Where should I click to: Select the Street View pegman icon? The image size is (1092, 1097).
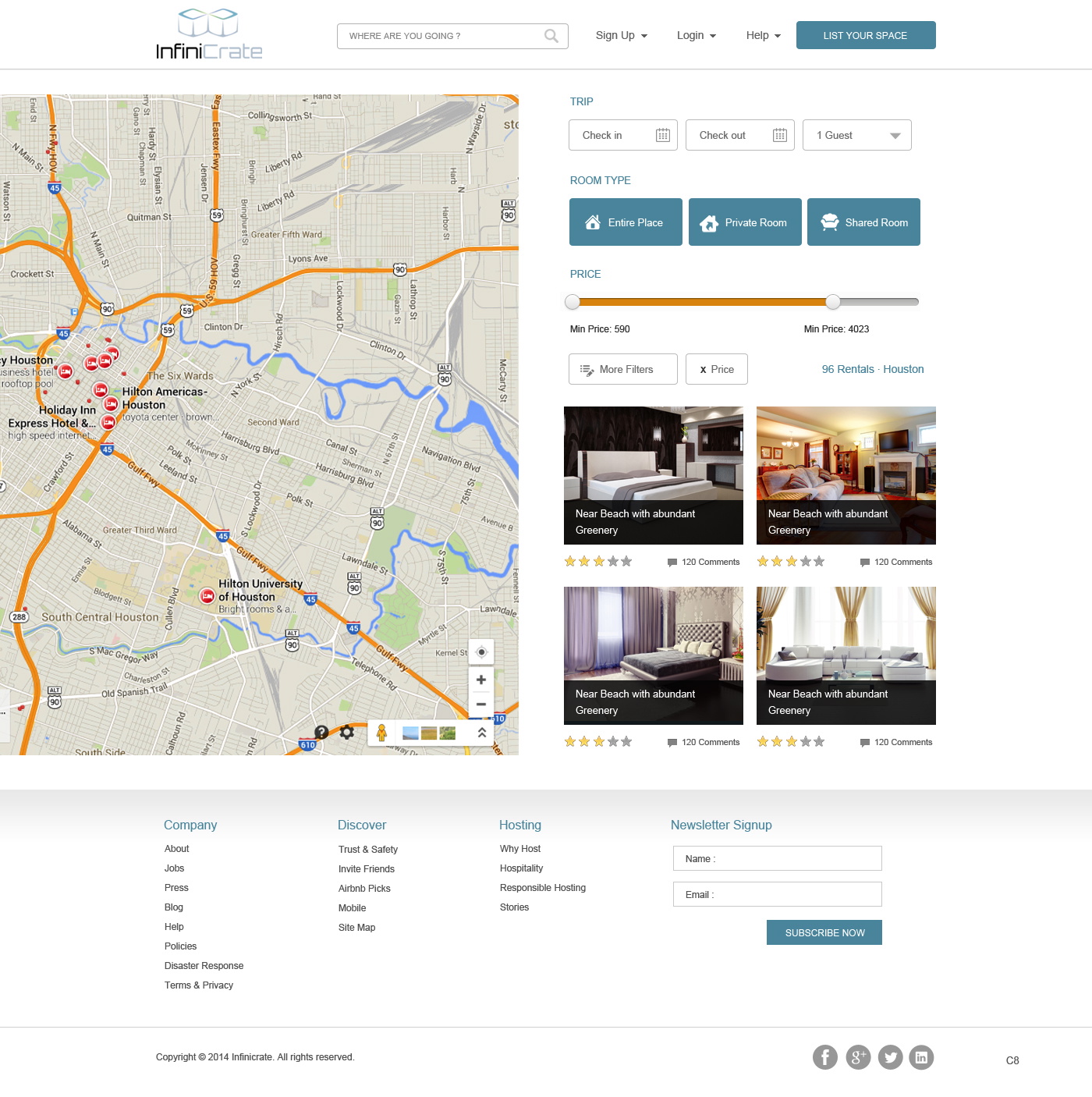coord(381,733)
